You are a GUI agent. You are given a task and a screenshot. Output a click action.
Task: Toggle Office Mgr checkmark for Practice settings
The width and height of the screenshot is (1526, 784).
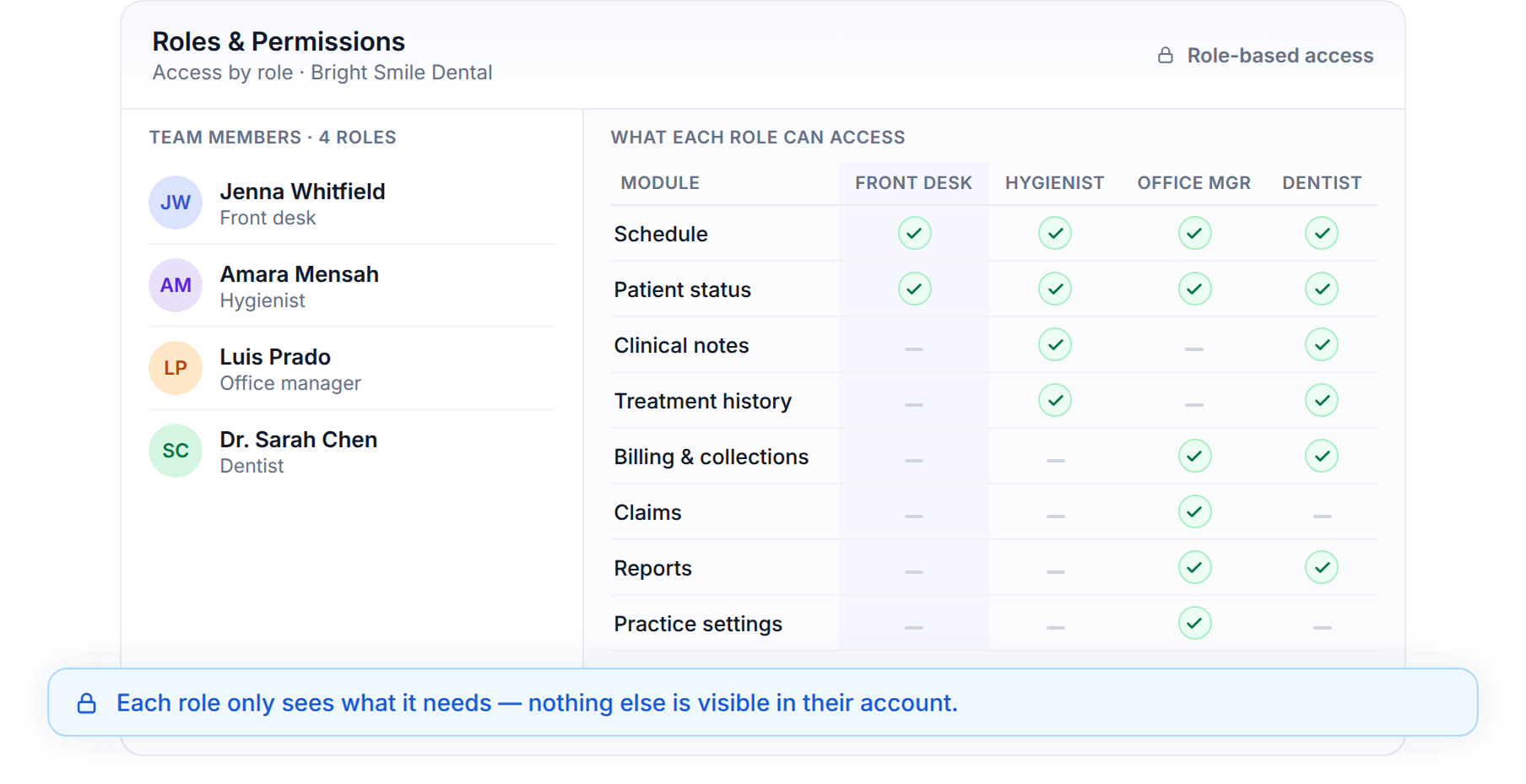pos(1194,623)
